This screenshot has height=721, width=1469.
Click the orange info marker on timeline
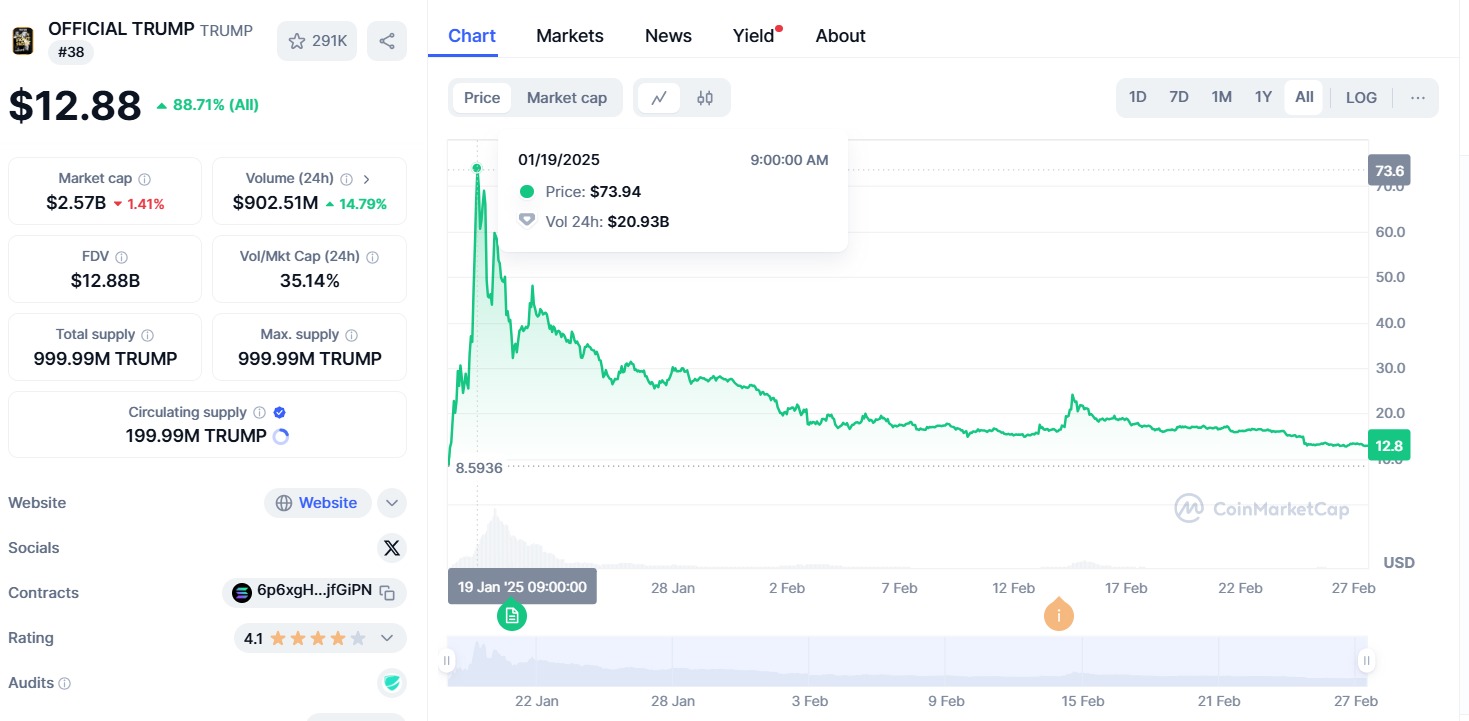[1058, 615]
